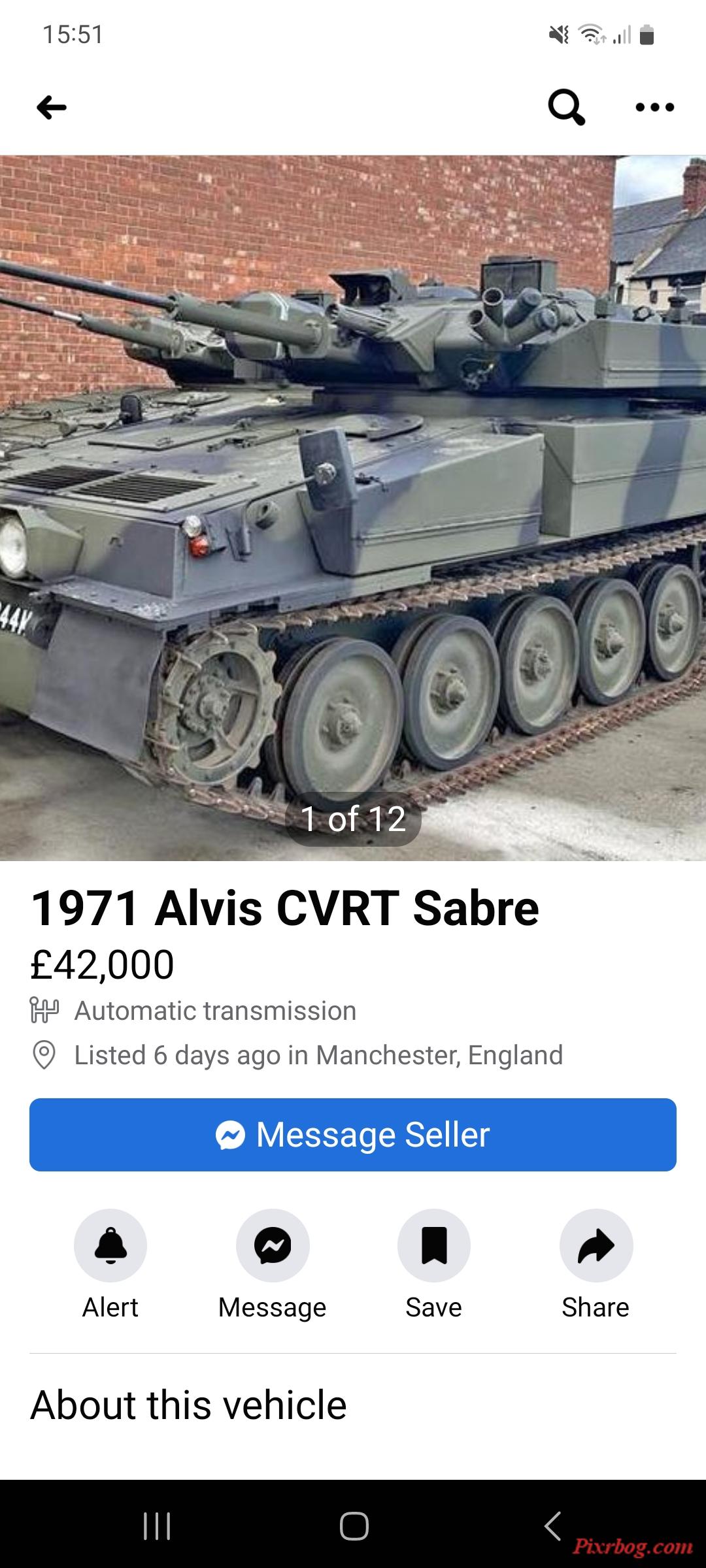Open the three-dots more options menu

click(x=655, y=107)
